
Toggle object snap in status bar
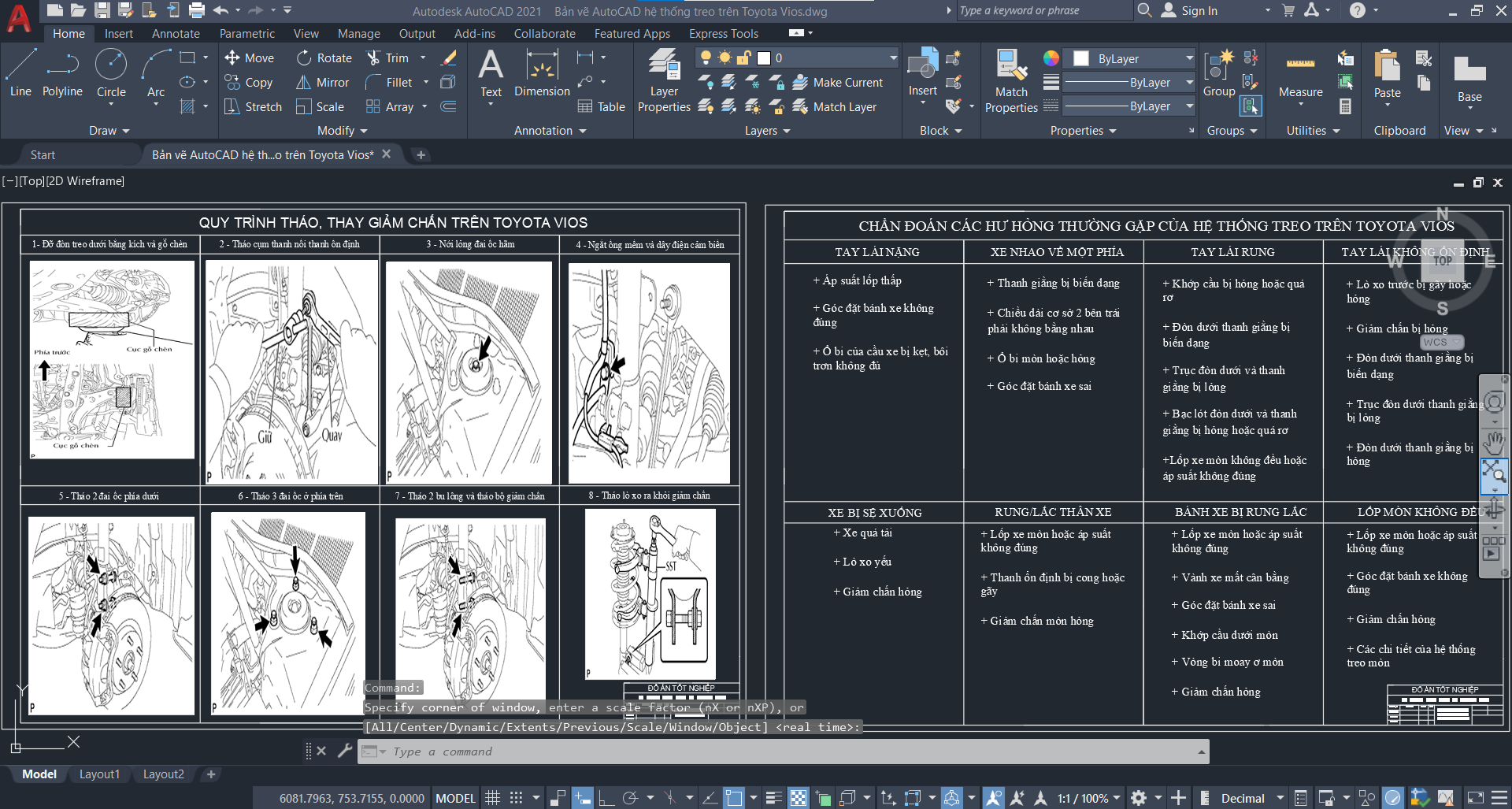pyautogui.click(x=734, y=798)
